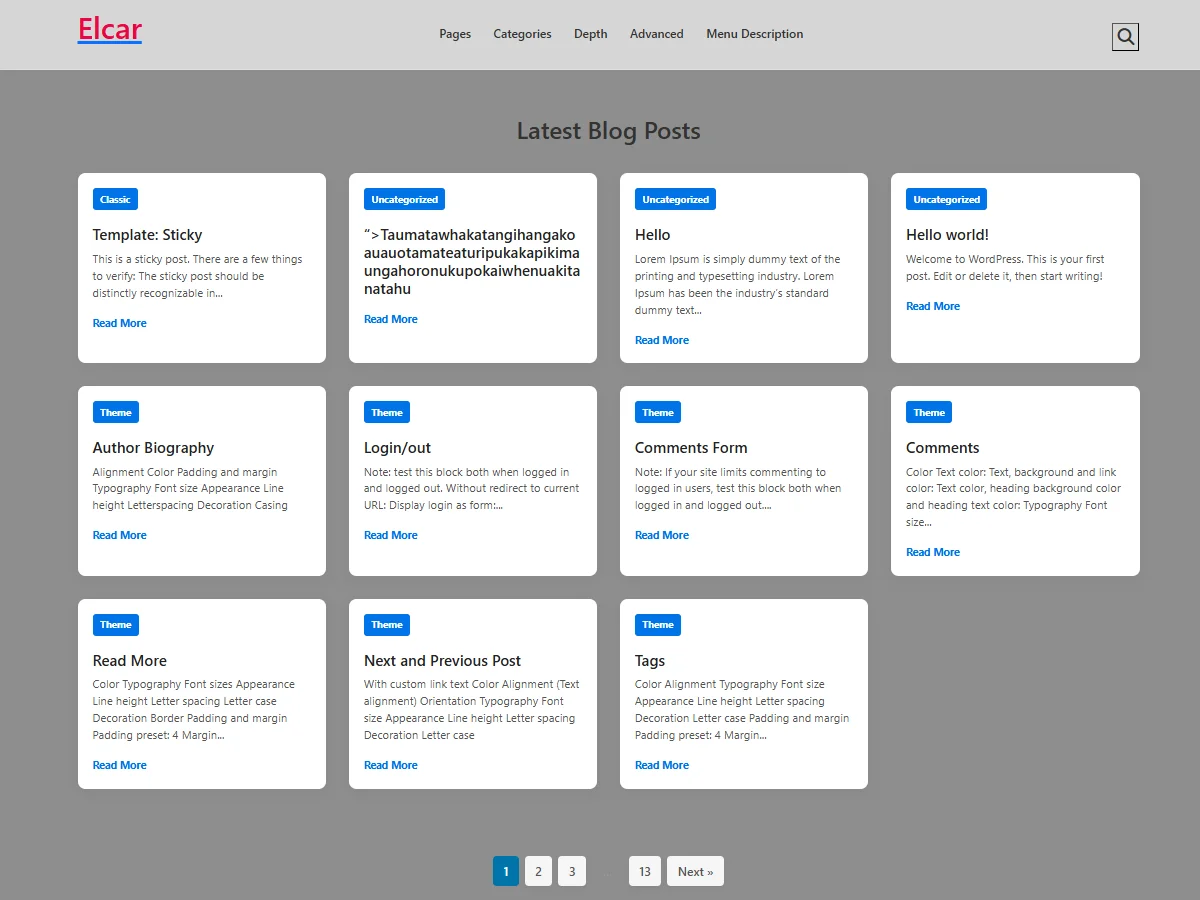Click the Classic category badge

click(115, 199)
